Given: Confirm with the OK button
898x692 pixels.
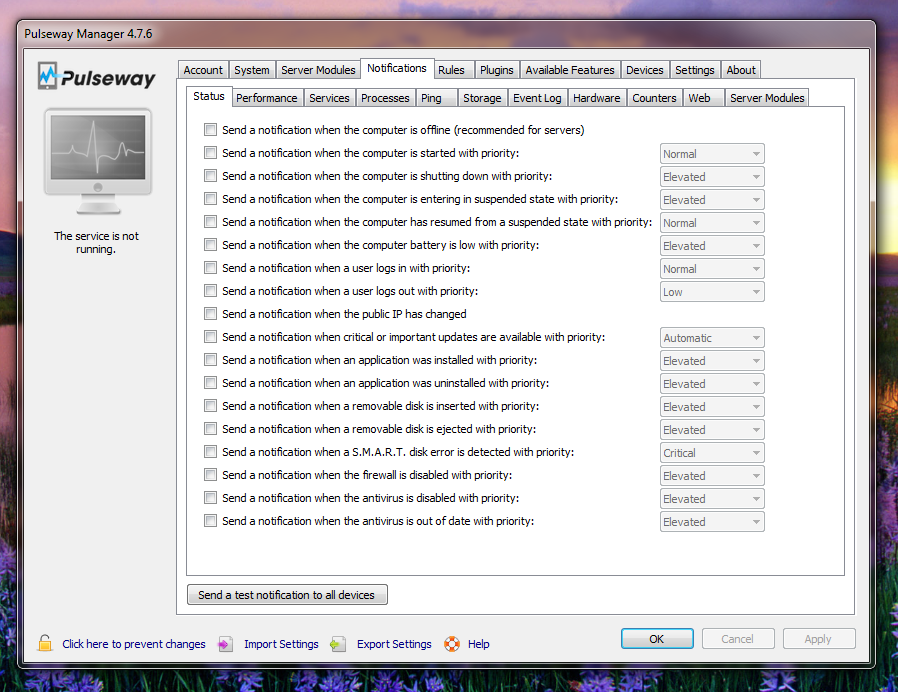Looking at the screenshot, I should point(657,639).
